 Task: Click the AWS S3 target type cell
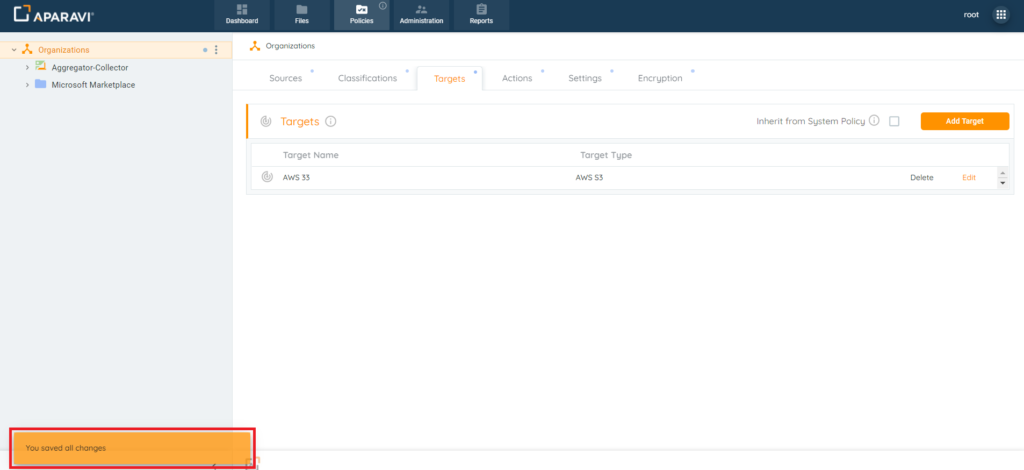point(589,178)
